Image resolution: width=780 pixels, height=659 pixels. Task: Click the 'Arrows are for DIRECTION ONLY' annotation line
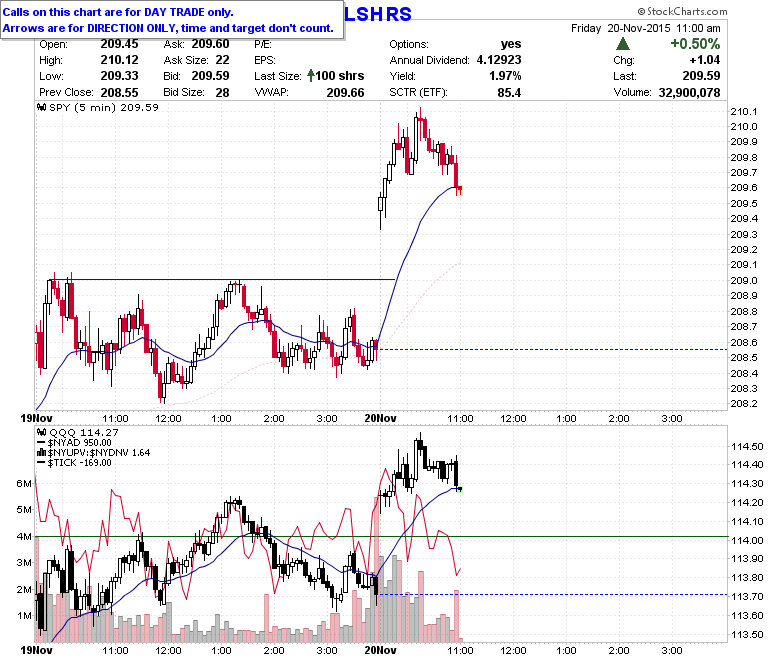(168, 28)
